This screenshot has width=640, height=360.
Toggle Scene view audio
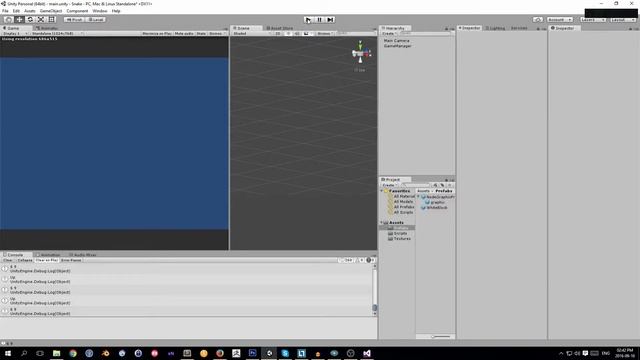point(297,33)
